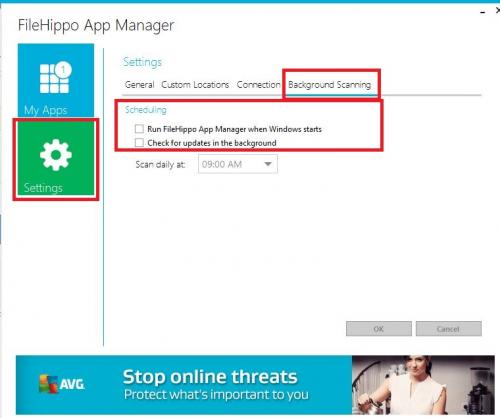Click the update count badge on My Apps
500x418 pixels.
pyautogui.click(x=63, y=70)
